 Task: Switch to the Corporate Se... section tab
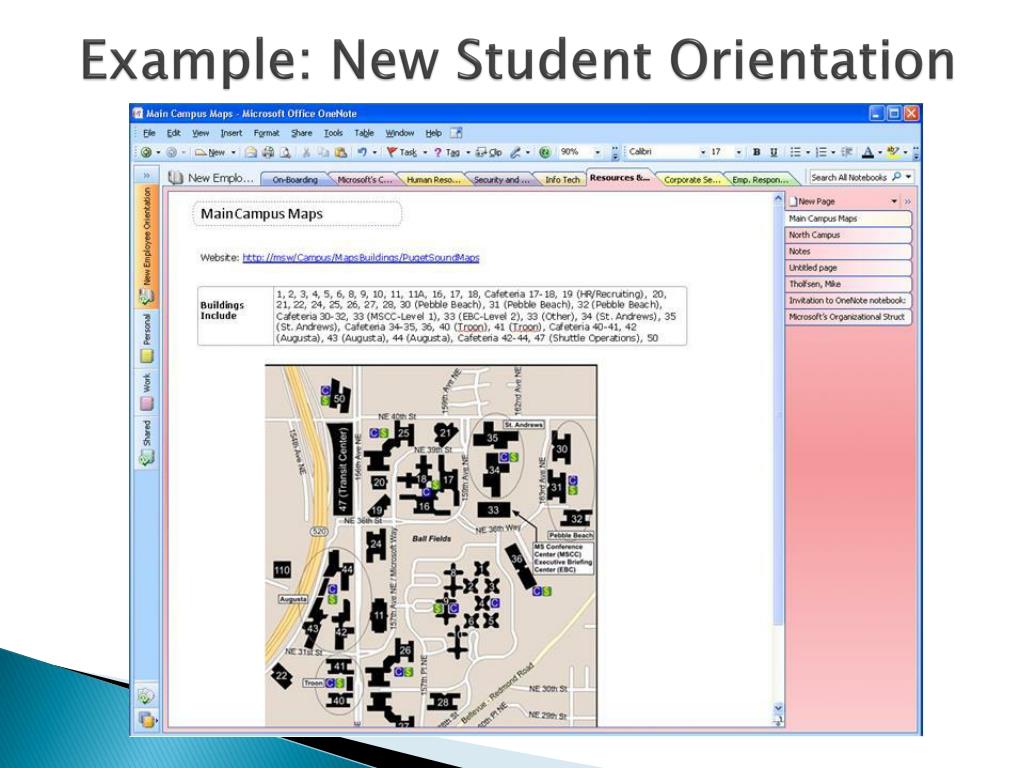(x=692, y=180)
